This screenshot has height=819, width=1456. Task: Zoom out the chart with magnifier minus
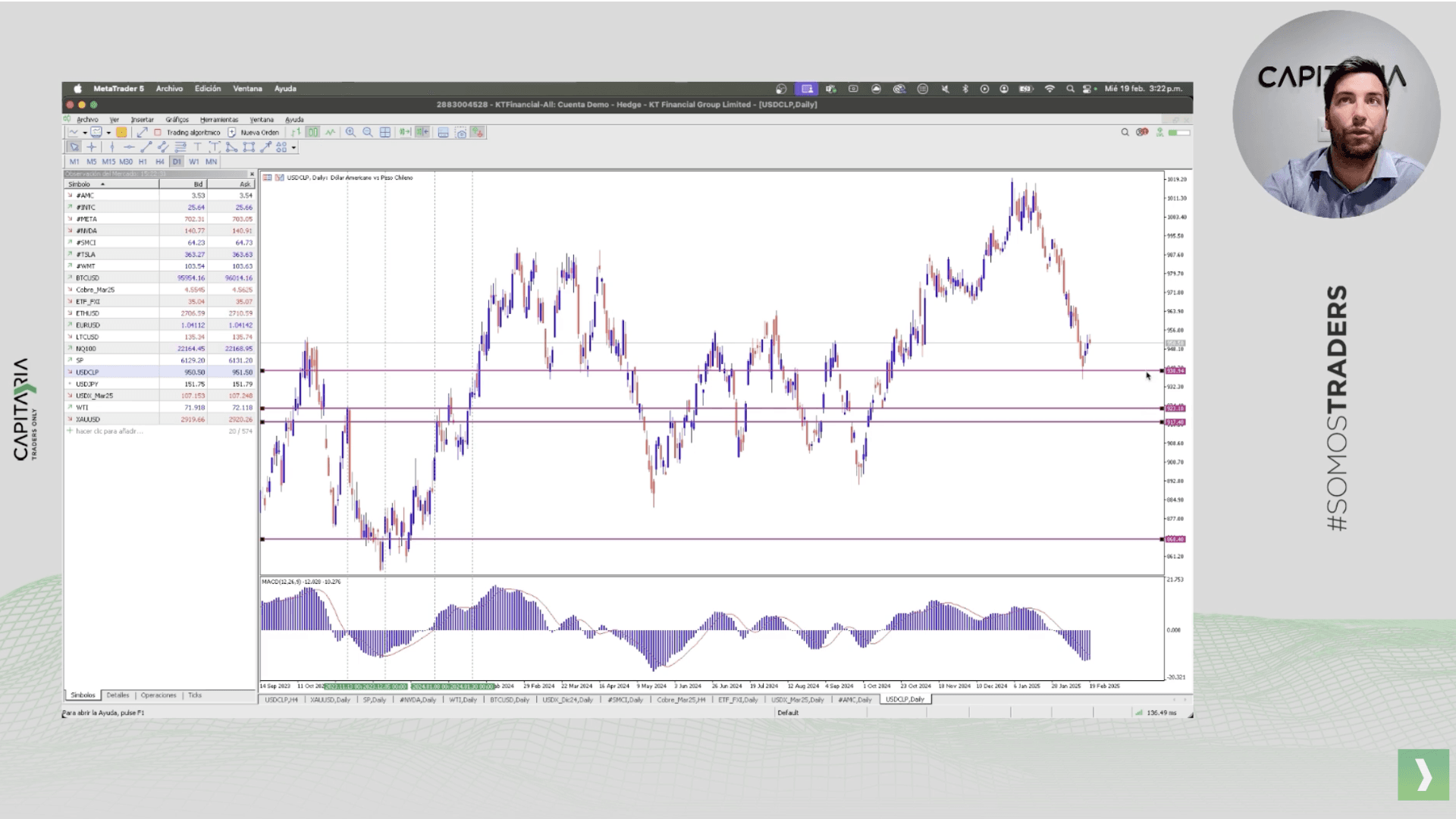pyautogui.click(x=368, y=132)
